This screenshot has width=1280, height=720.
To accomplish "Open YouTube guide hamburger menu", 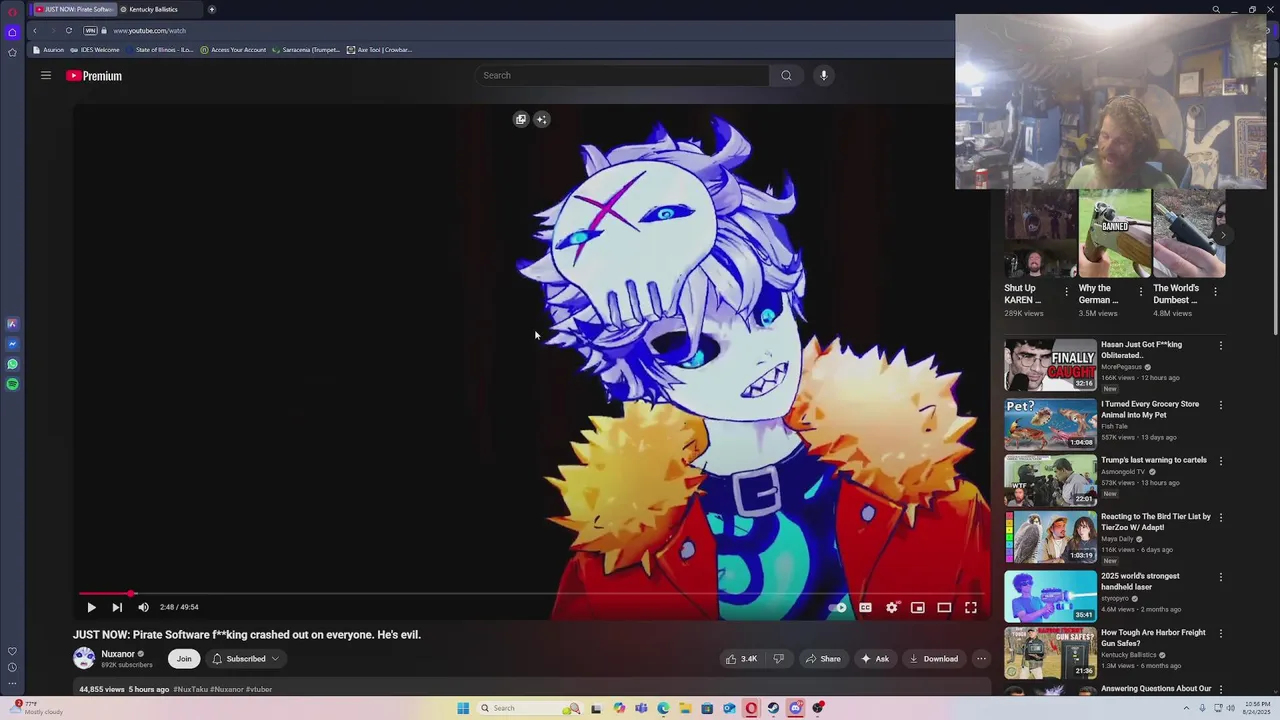I will [x=46, y=75].
